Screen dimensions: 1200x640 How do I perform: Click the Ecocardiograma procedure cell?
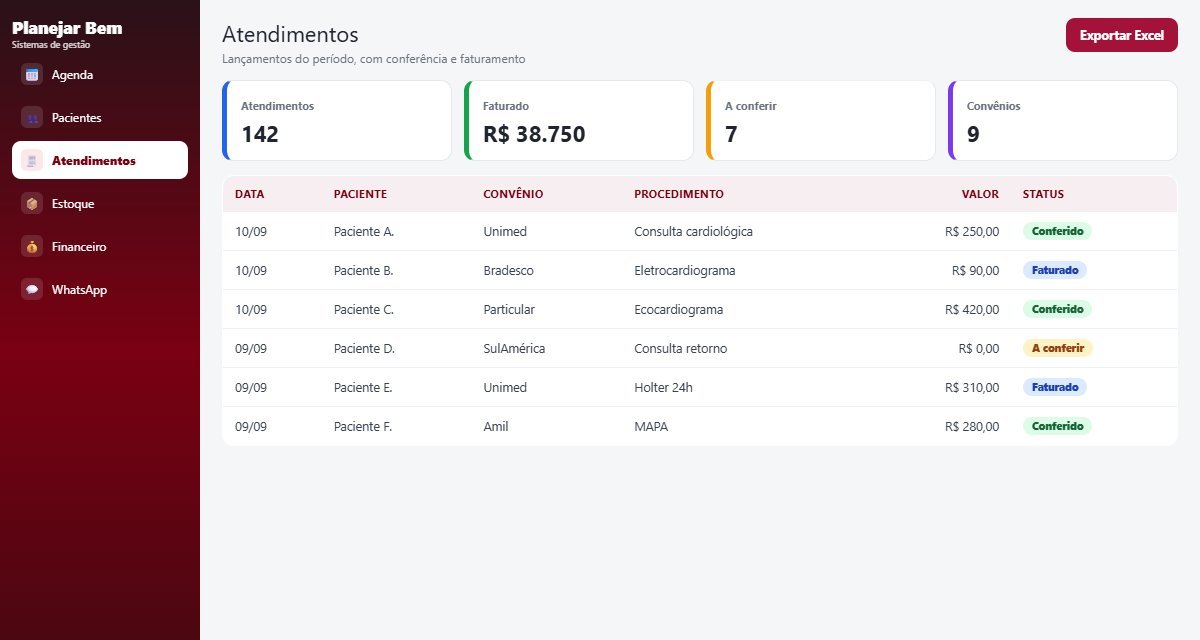(679, 309)
